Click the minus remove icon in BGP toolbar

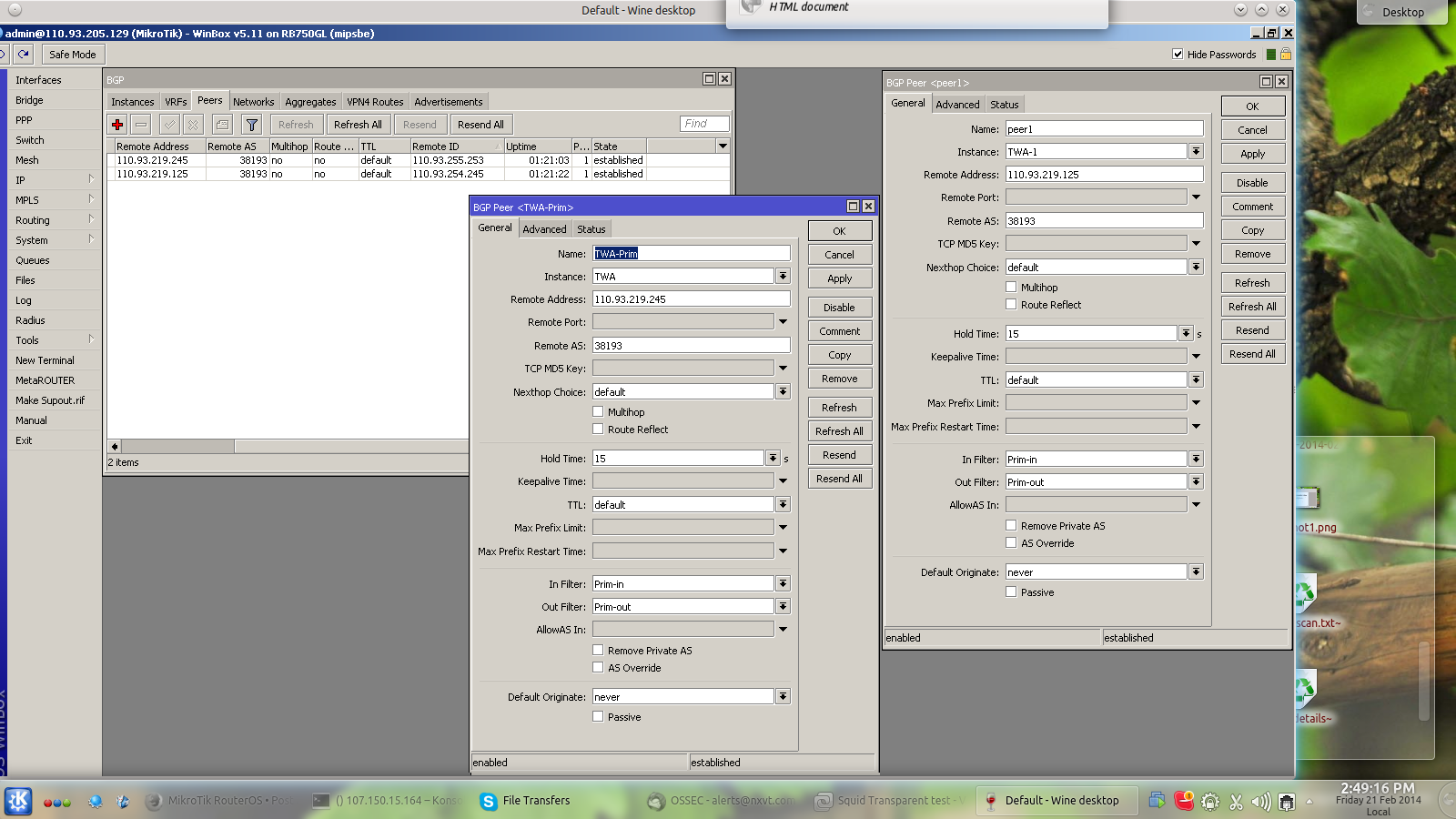tap(141, 125)
